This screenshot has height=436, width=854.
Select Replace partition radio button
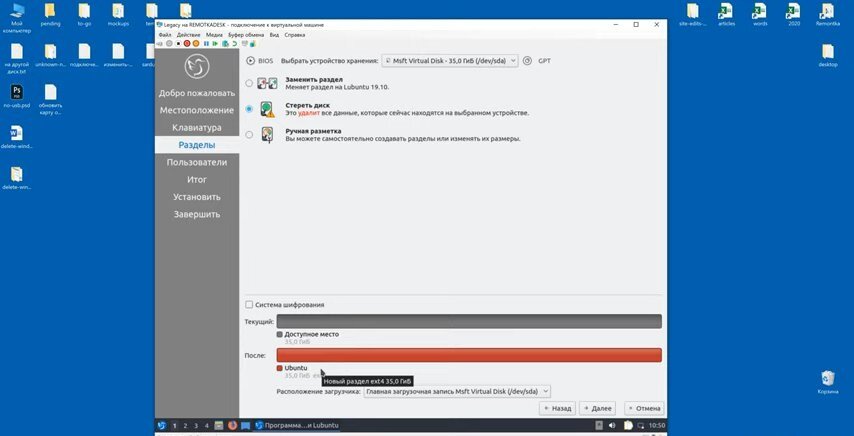pyautogui.click(x=249, y=83)
